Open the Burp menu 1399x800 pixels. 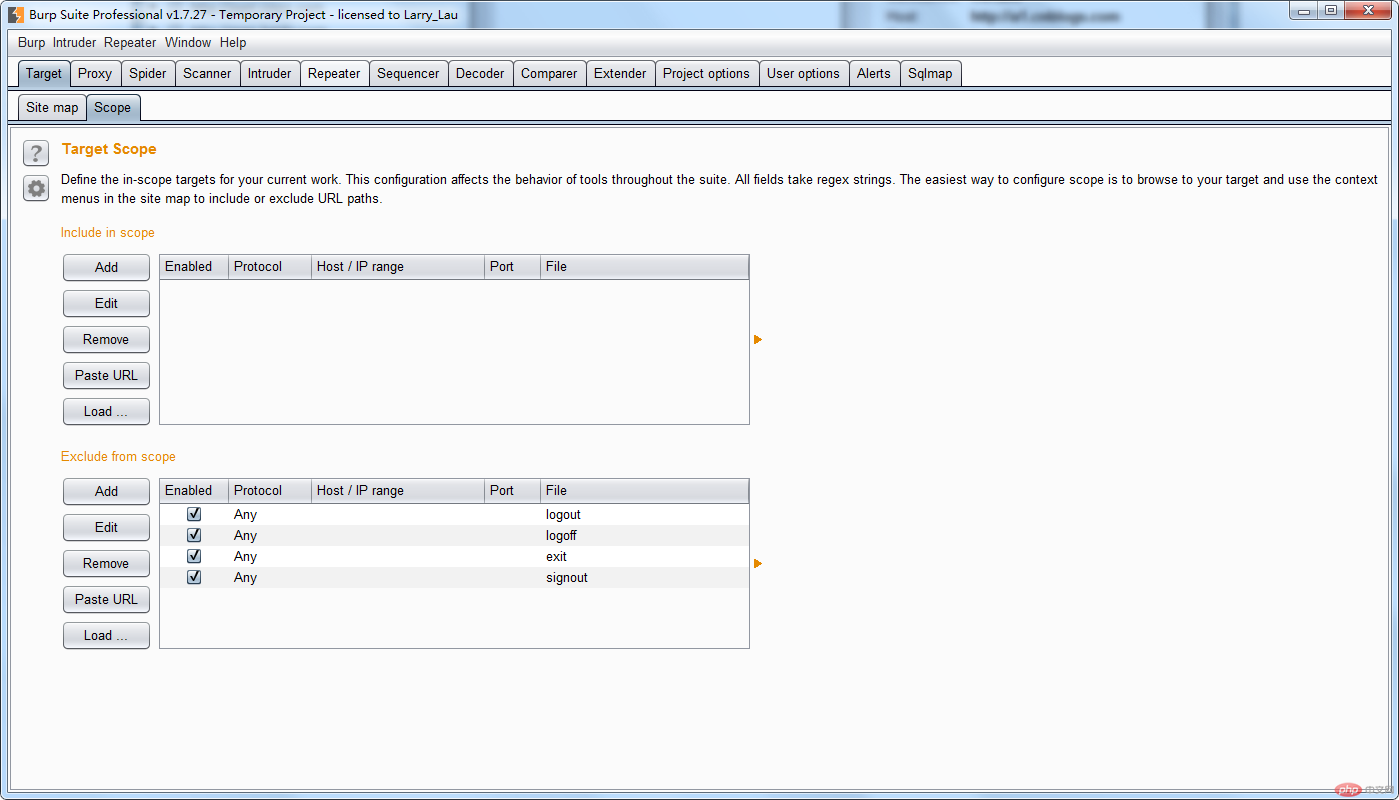pyautogui.click(x=31, y=43)
